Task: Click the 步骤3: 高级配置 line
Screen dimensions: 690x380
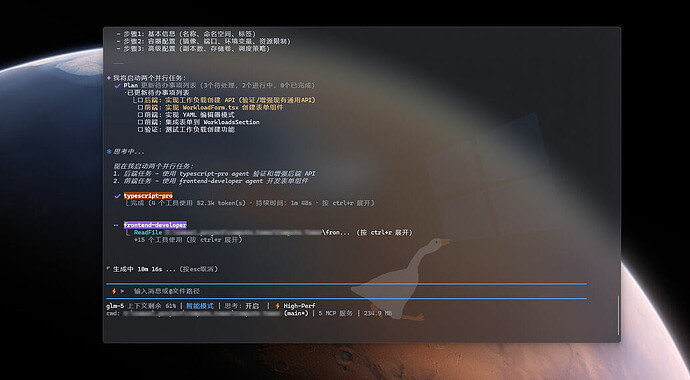Action: coord(193,49)
